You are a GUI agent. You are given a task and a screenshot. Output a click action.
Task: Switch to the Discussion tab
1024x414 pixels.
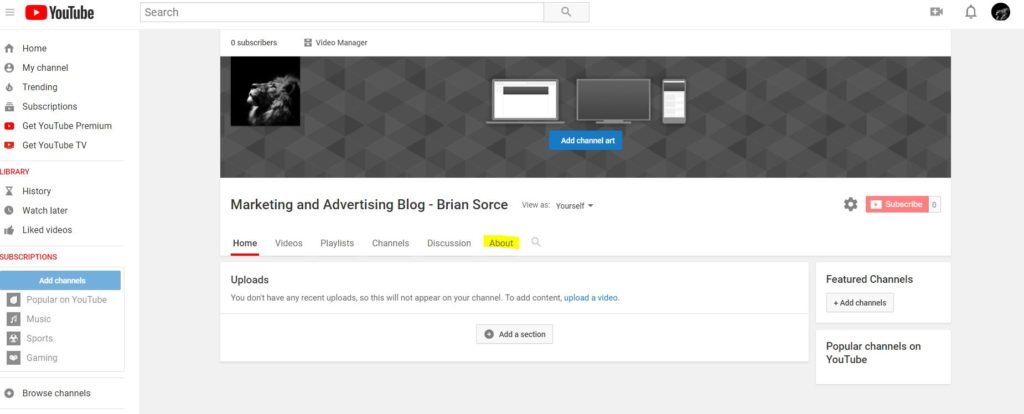click(449, 243)
